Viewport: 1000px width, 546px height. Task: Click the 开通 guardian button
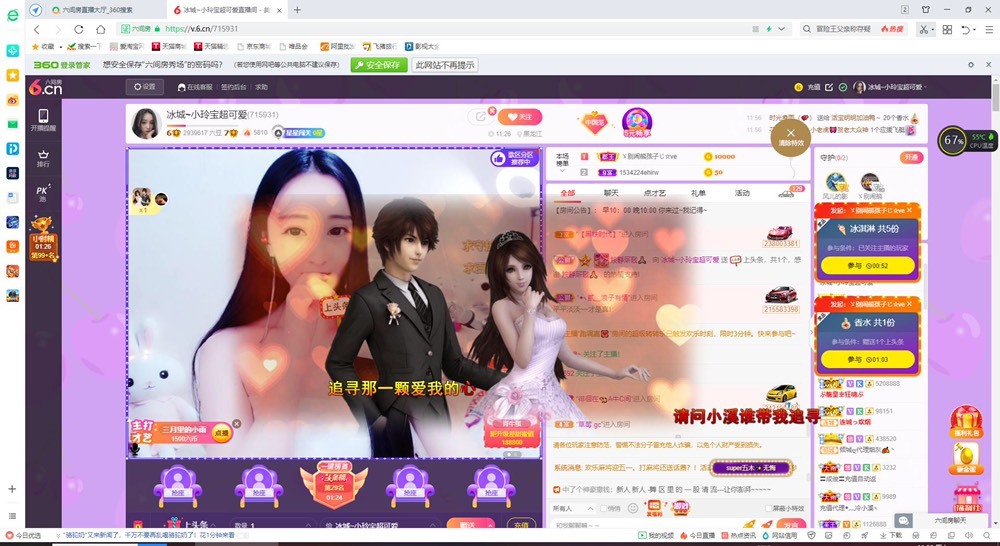[x=911, y=158]
